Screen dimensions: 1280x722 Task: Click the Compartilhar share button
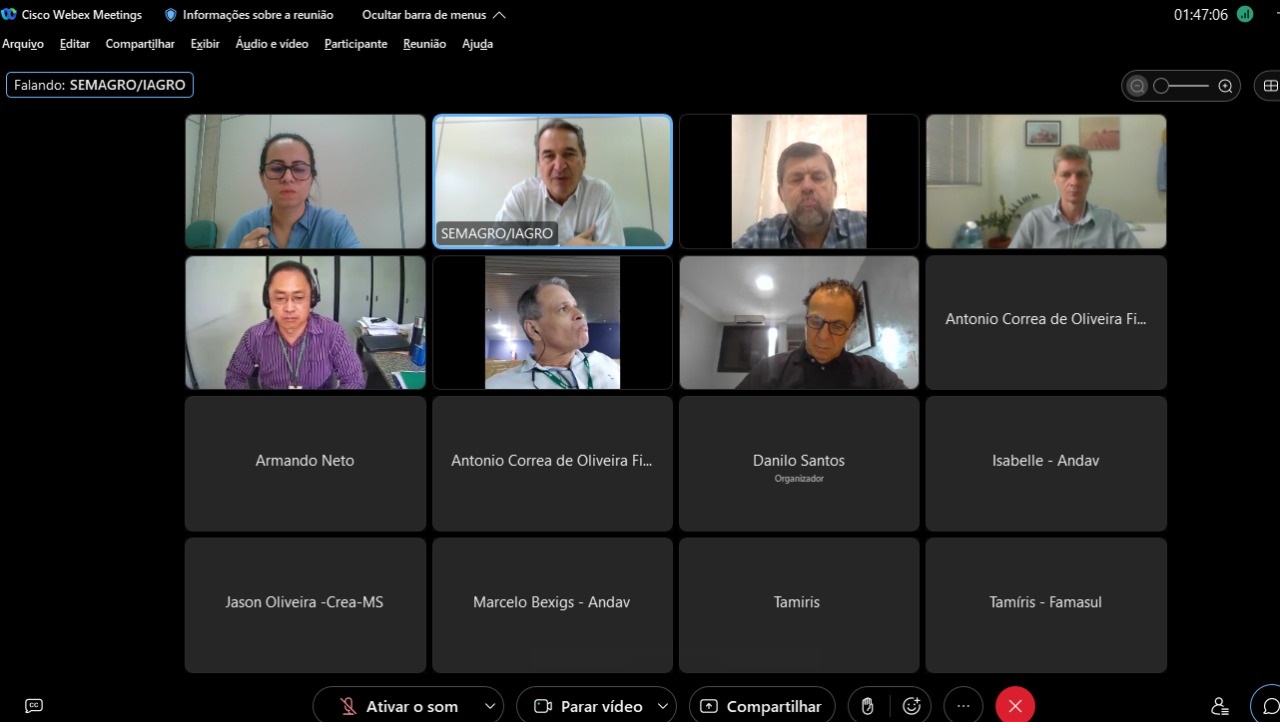762,706
